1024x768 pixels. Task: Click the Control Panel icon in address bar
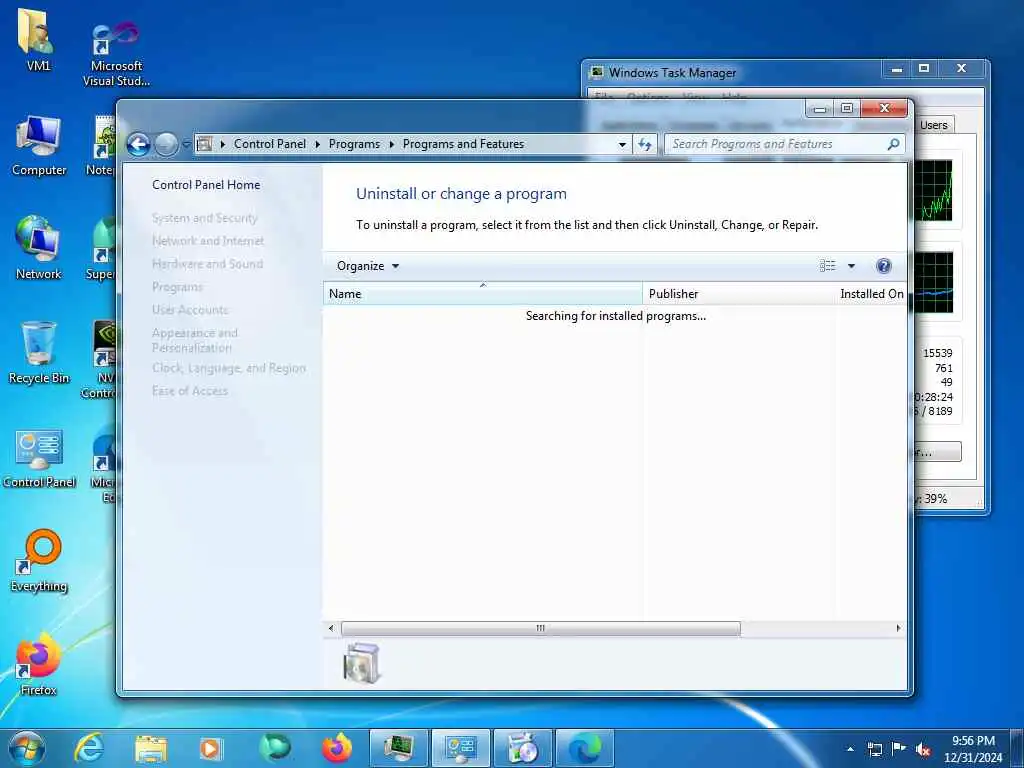tap(204, 144)
